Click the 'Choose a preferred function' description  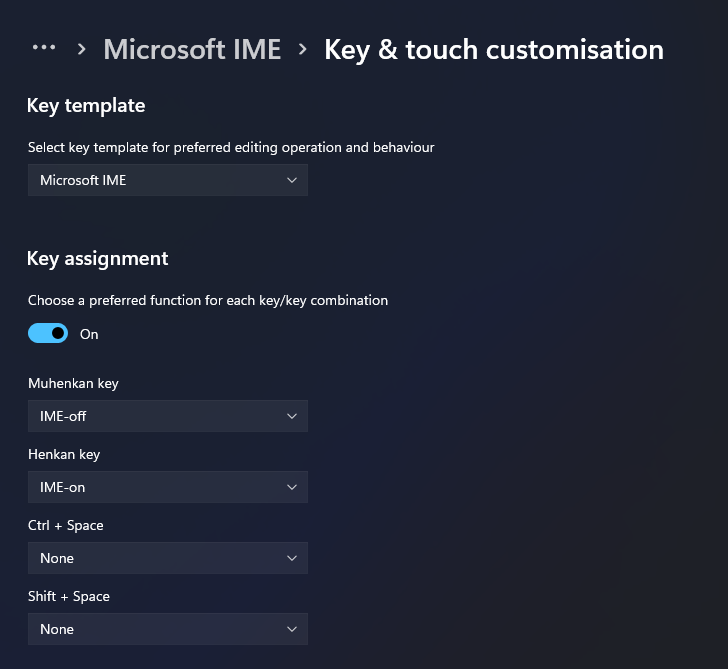coord(208,301)
